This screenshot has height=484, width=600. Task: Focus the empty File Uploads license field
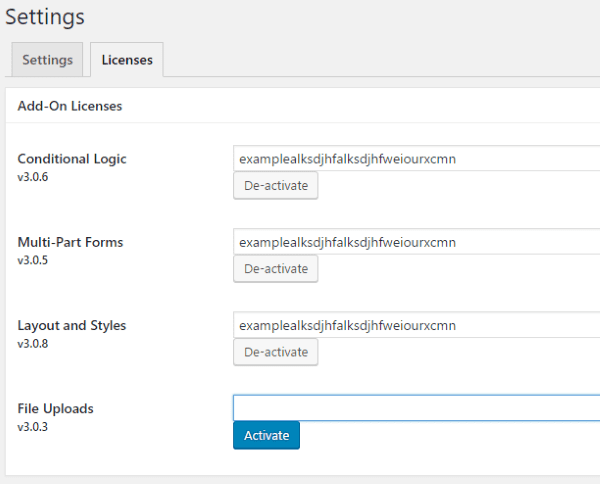pos(415,408)
